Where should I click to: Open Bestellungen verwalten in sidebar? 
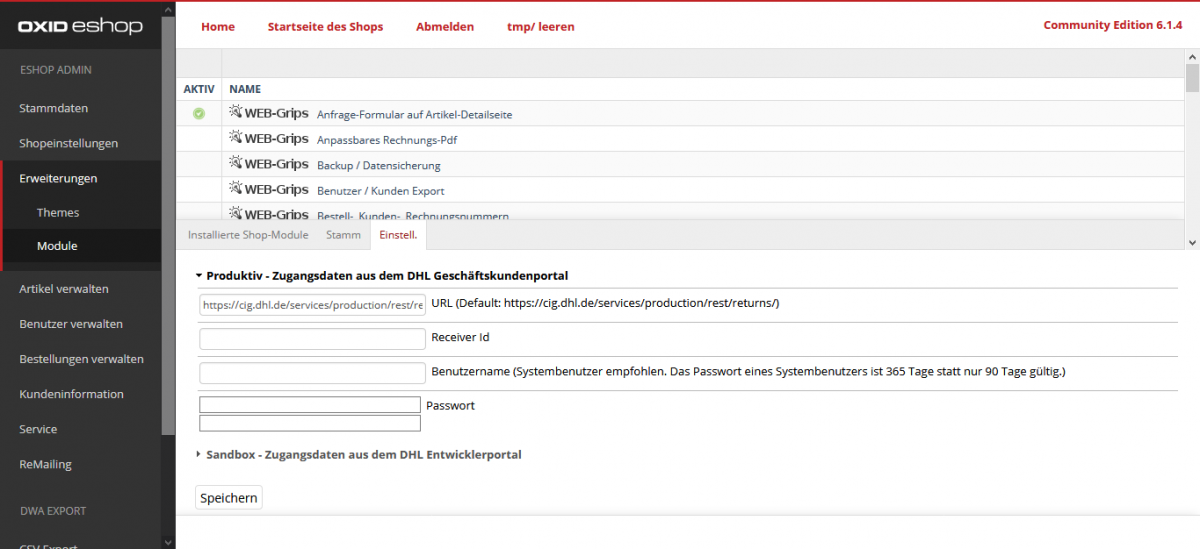point(81,359)
